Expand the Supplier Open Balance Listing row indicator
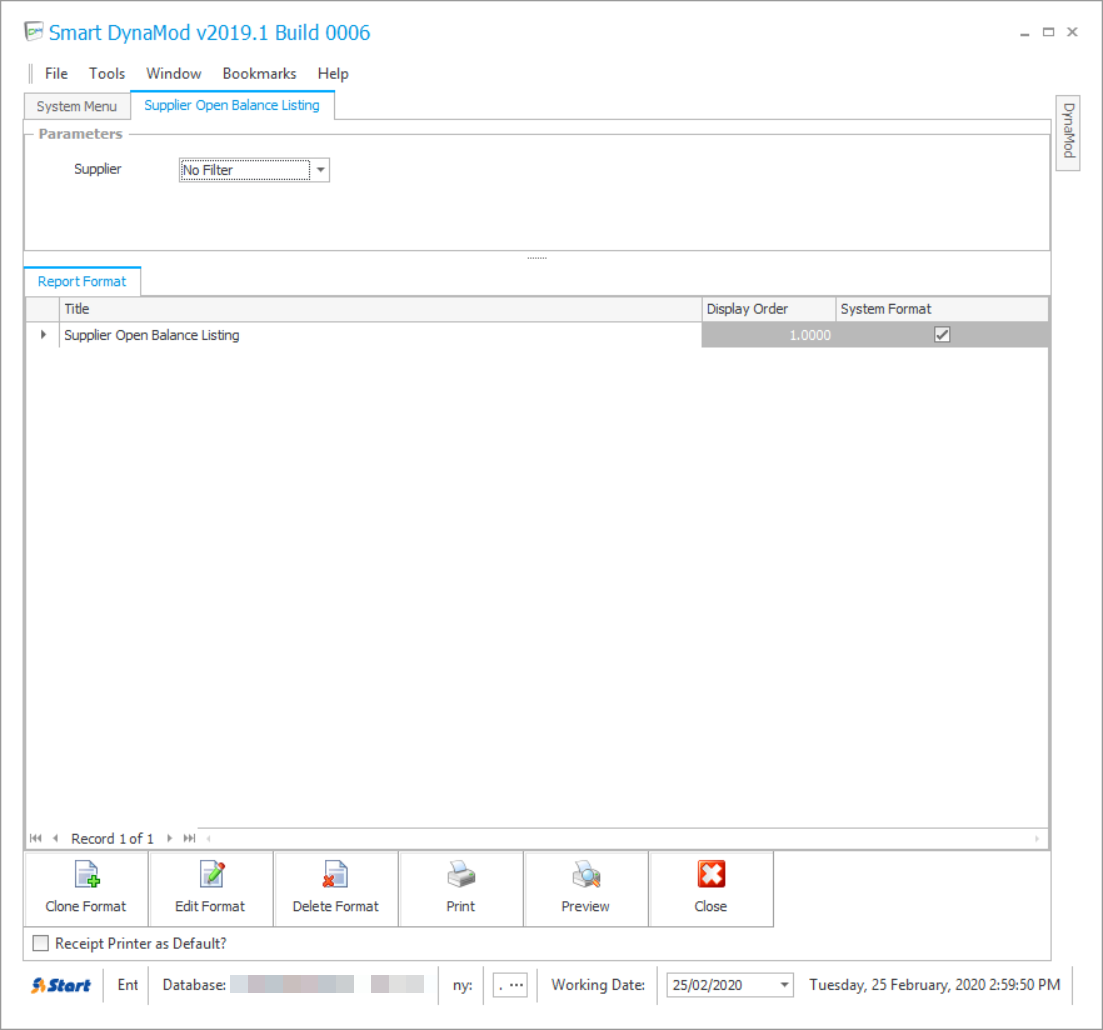This screenshot has width=1103, height=1030. pyautogui.click(x=43, y=335)
